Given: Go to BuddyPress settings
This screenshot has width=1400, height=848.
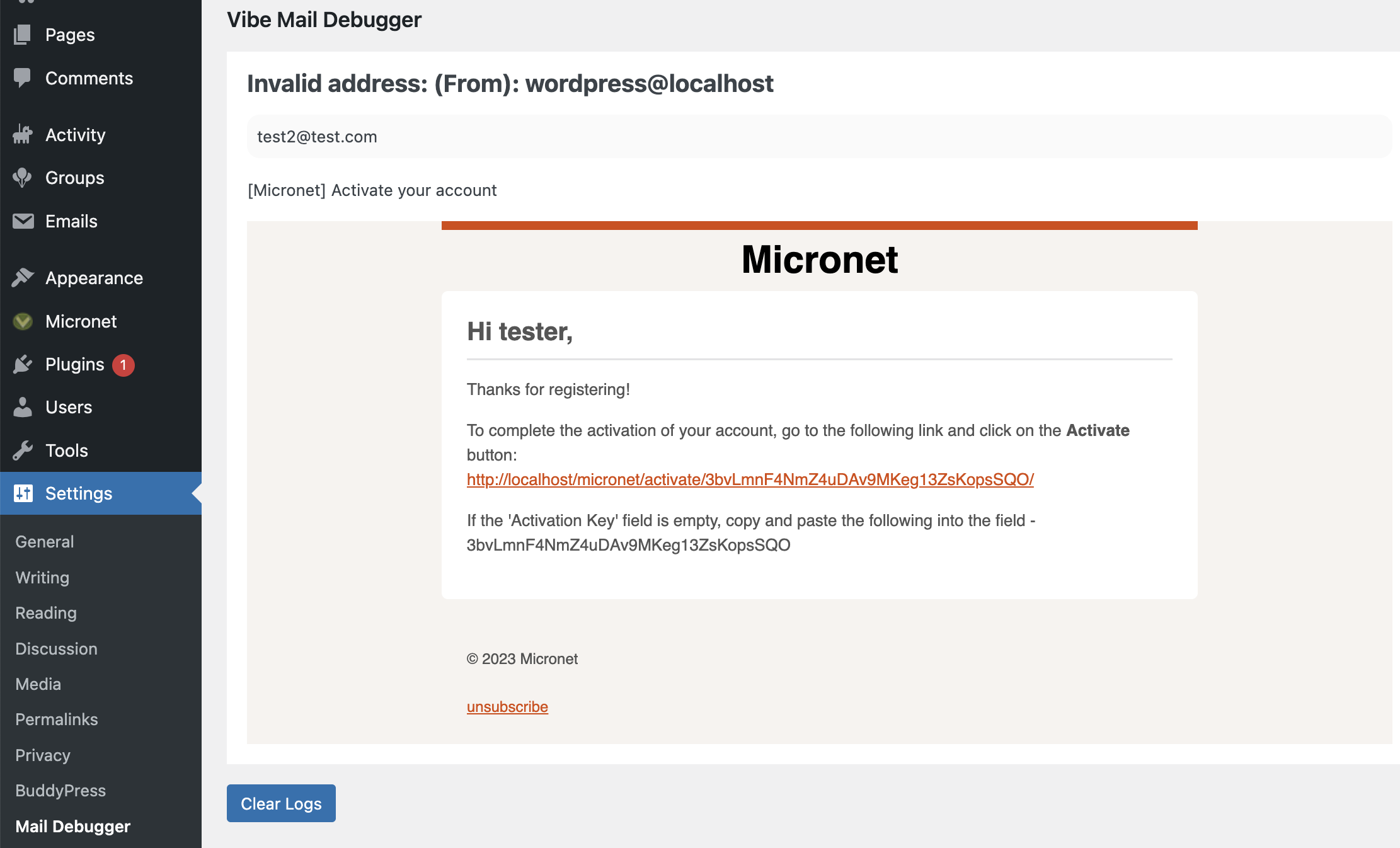Looking at the screenshot, I should 60,790.
